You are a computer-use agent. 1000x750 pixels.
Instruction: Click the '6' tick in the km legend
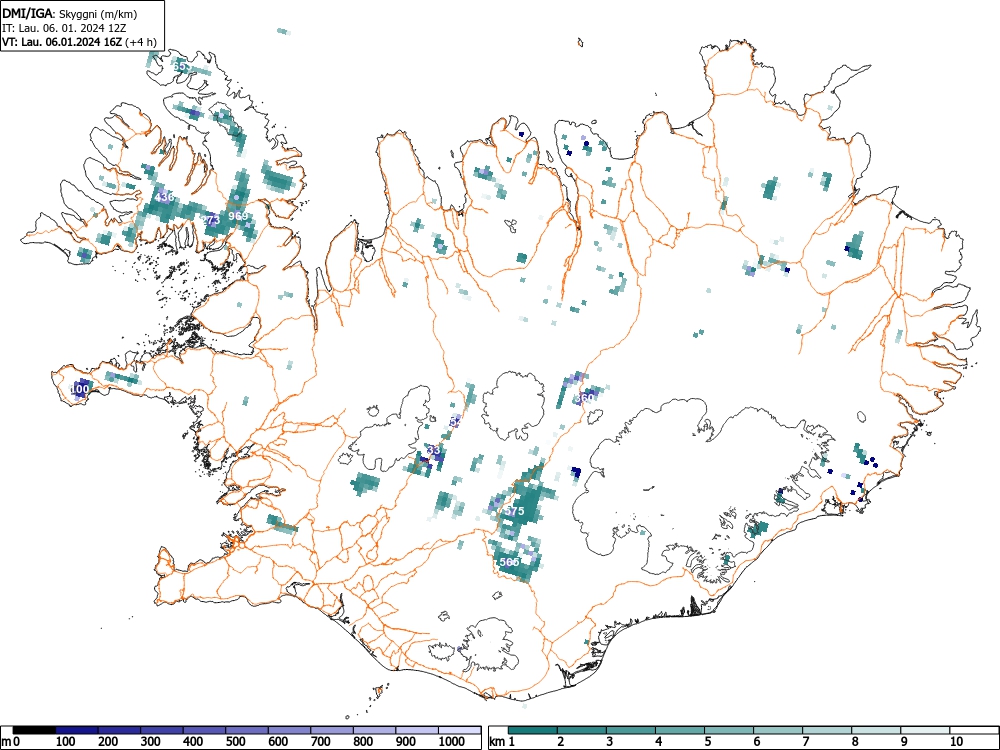pyautogui.click(x=757, y=742)
